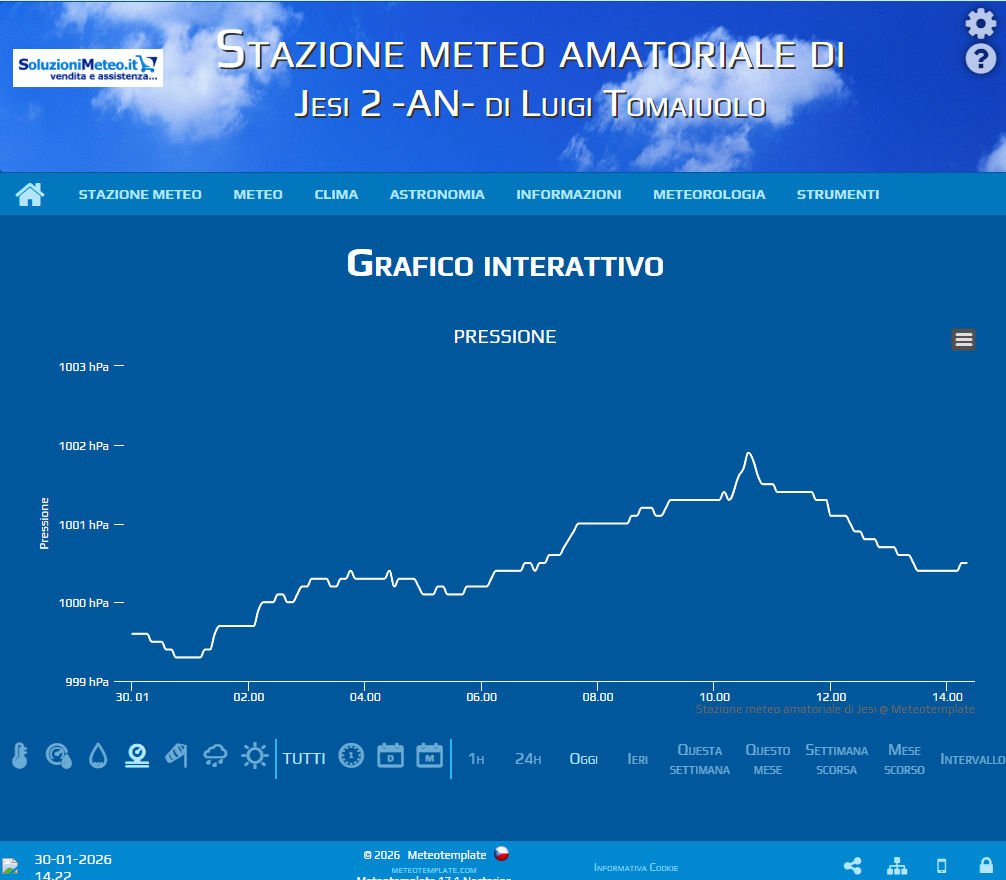The width and height of the screenshot is (1006, 880).
Task: Select the rain cloud precipitation icon
Action: point(215,756)
